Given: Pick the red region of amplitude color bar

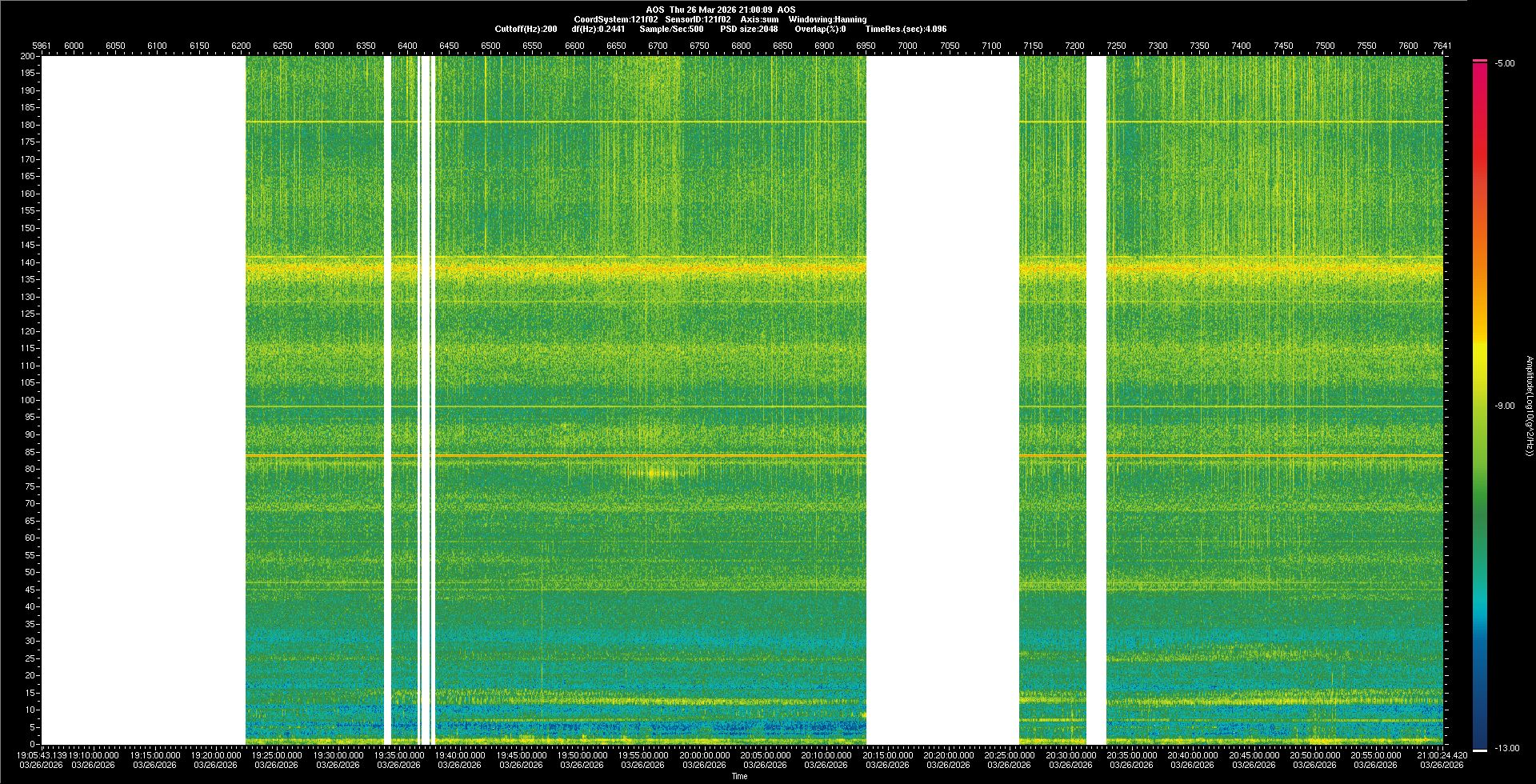Looking at the screenshot, I should point(1480,144).
